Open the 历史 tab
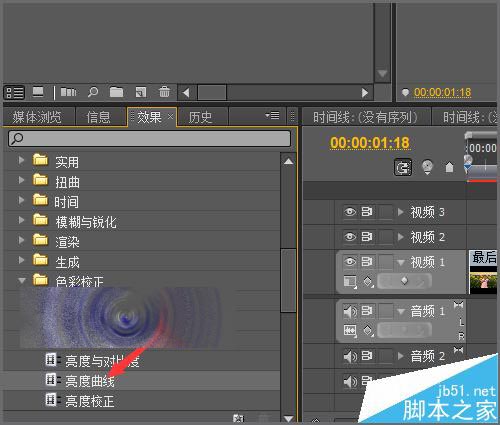500x425 pixels. click(200, 117)
